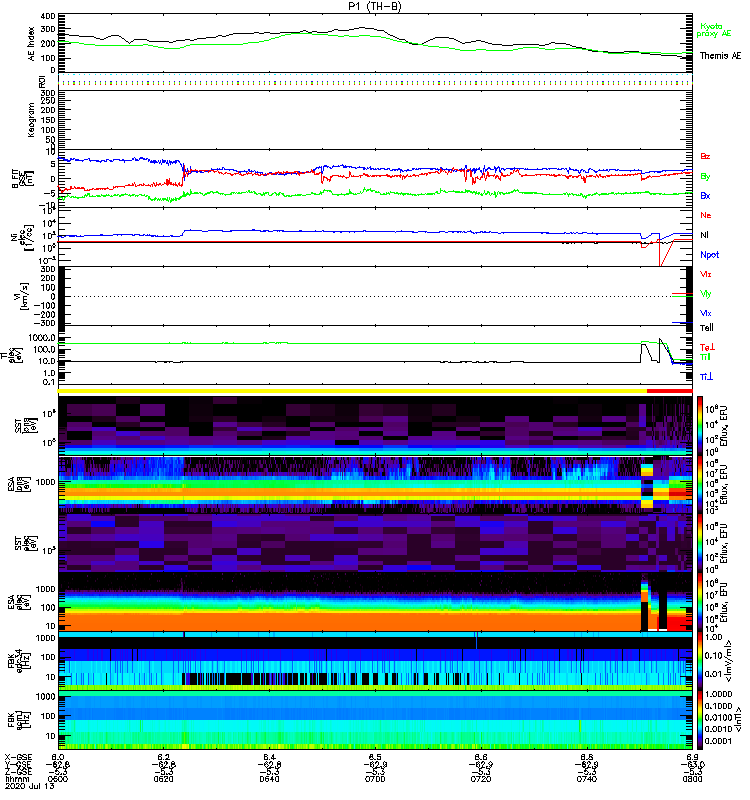Image resolution: width=750 pixels, height=800 pixels.
Task: Click the empty Keogram panel
Action: 375,120
